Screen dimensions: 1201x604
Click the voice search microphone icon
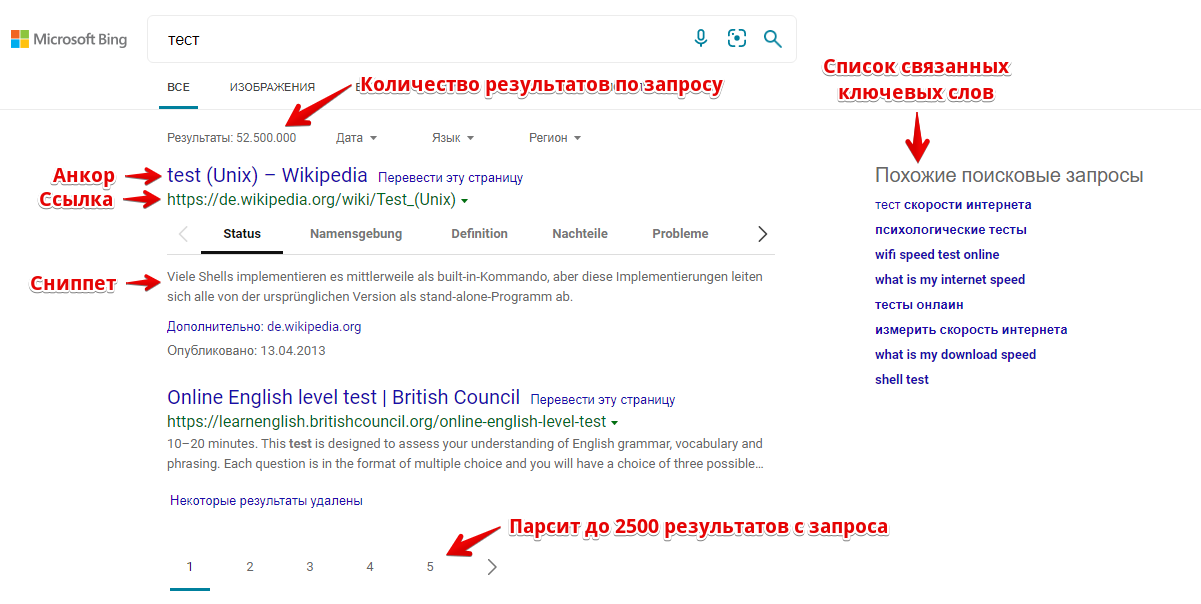pos(701,38)
